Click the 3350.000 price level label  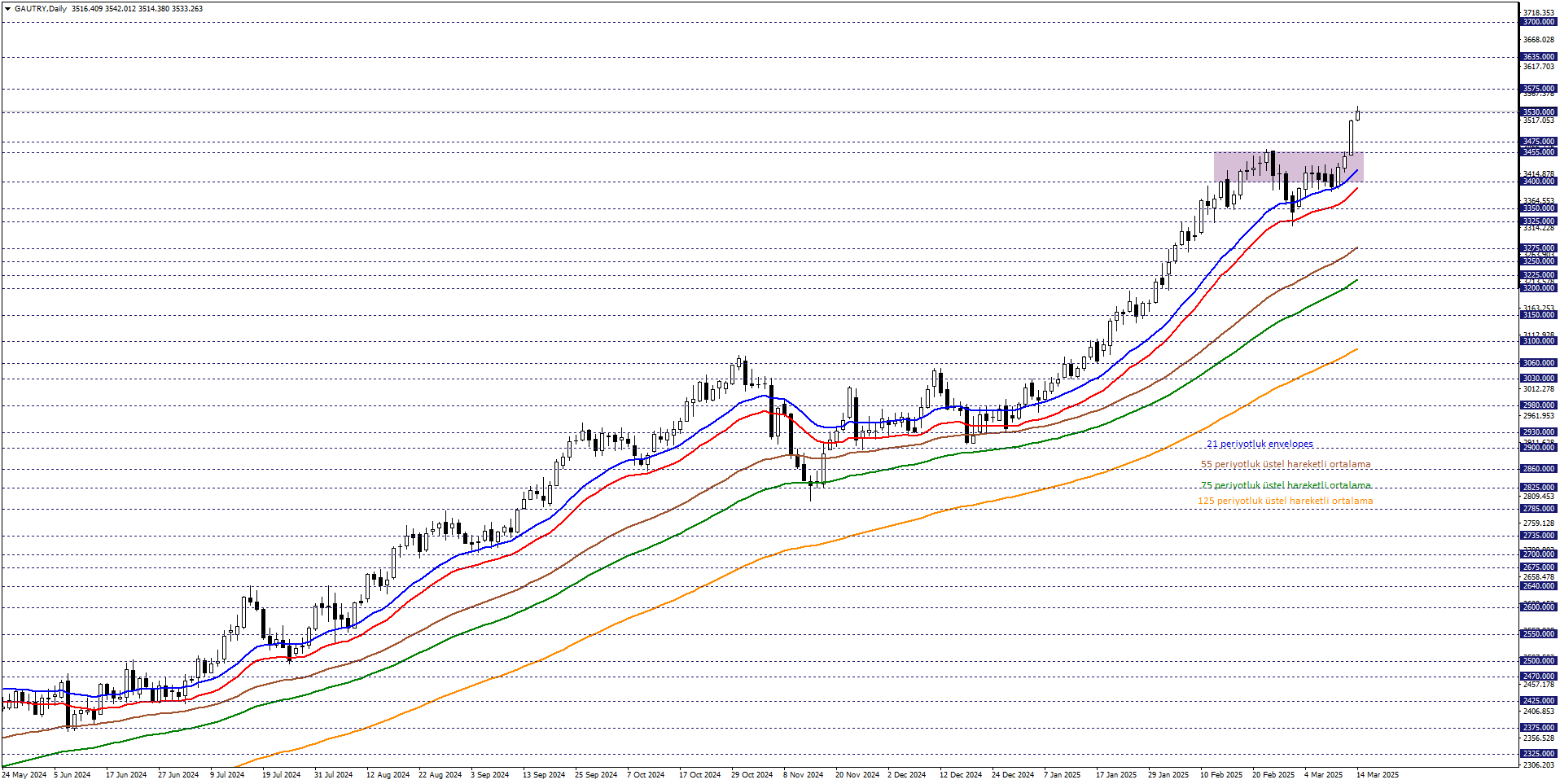click(1538, 208)
